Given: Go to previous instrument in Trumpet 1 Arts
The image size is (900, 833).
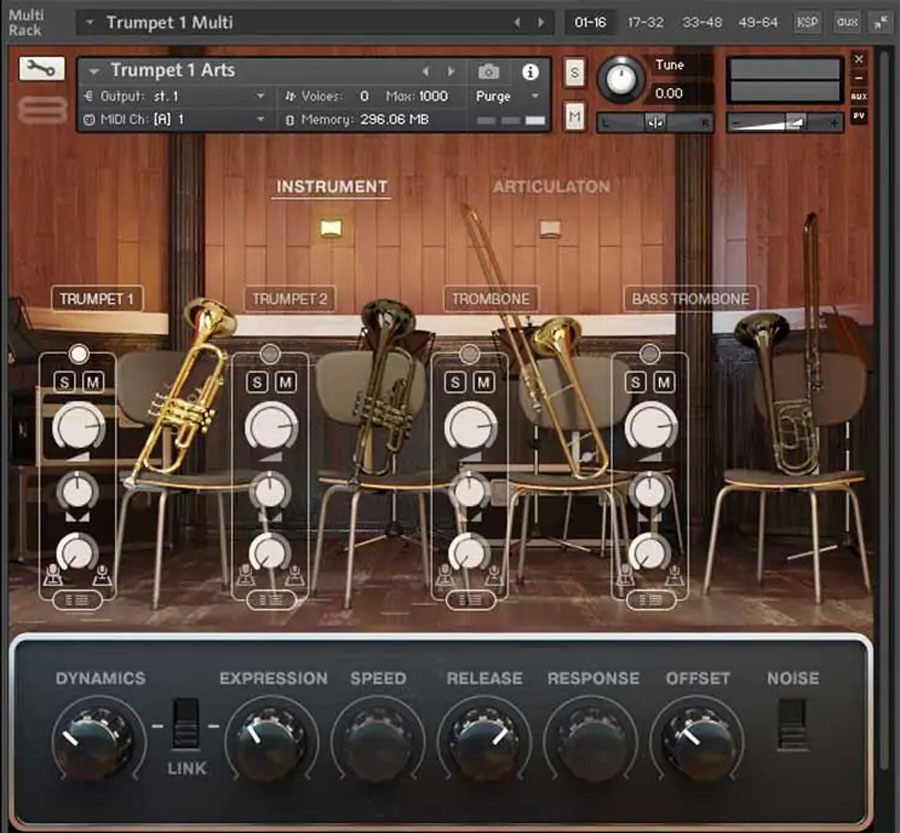Looking at the screenshot, I should tap(425, 71).
